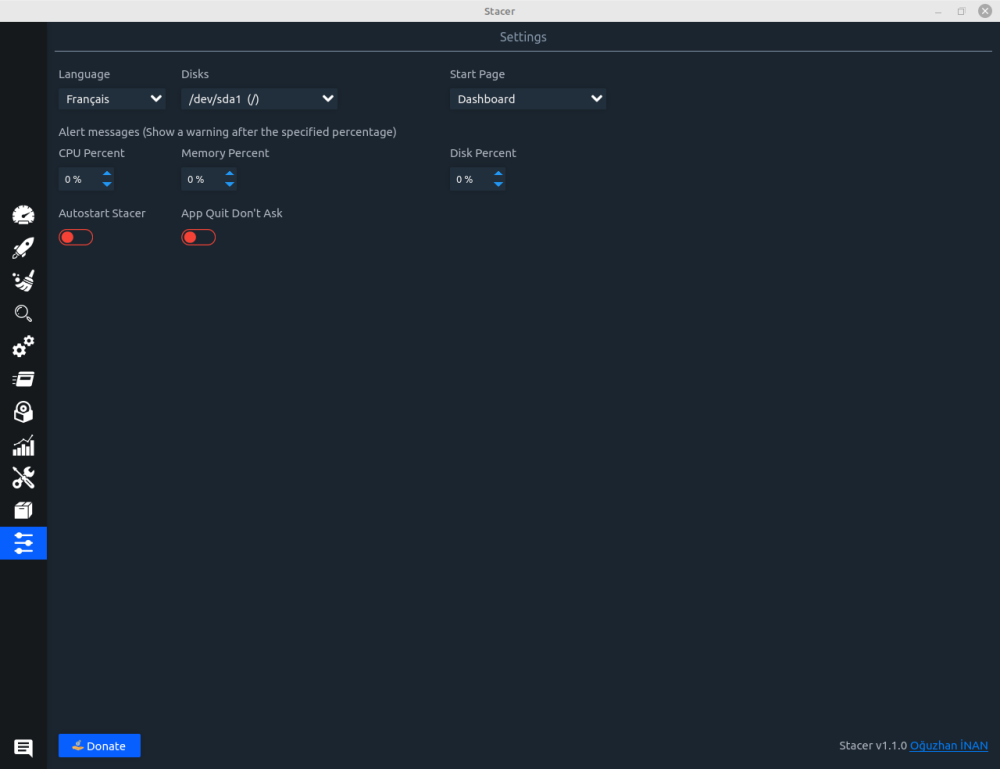The image size is (1000, 769).
Task: Increase CPU Percent with up arrow
Action: (107, 173)
